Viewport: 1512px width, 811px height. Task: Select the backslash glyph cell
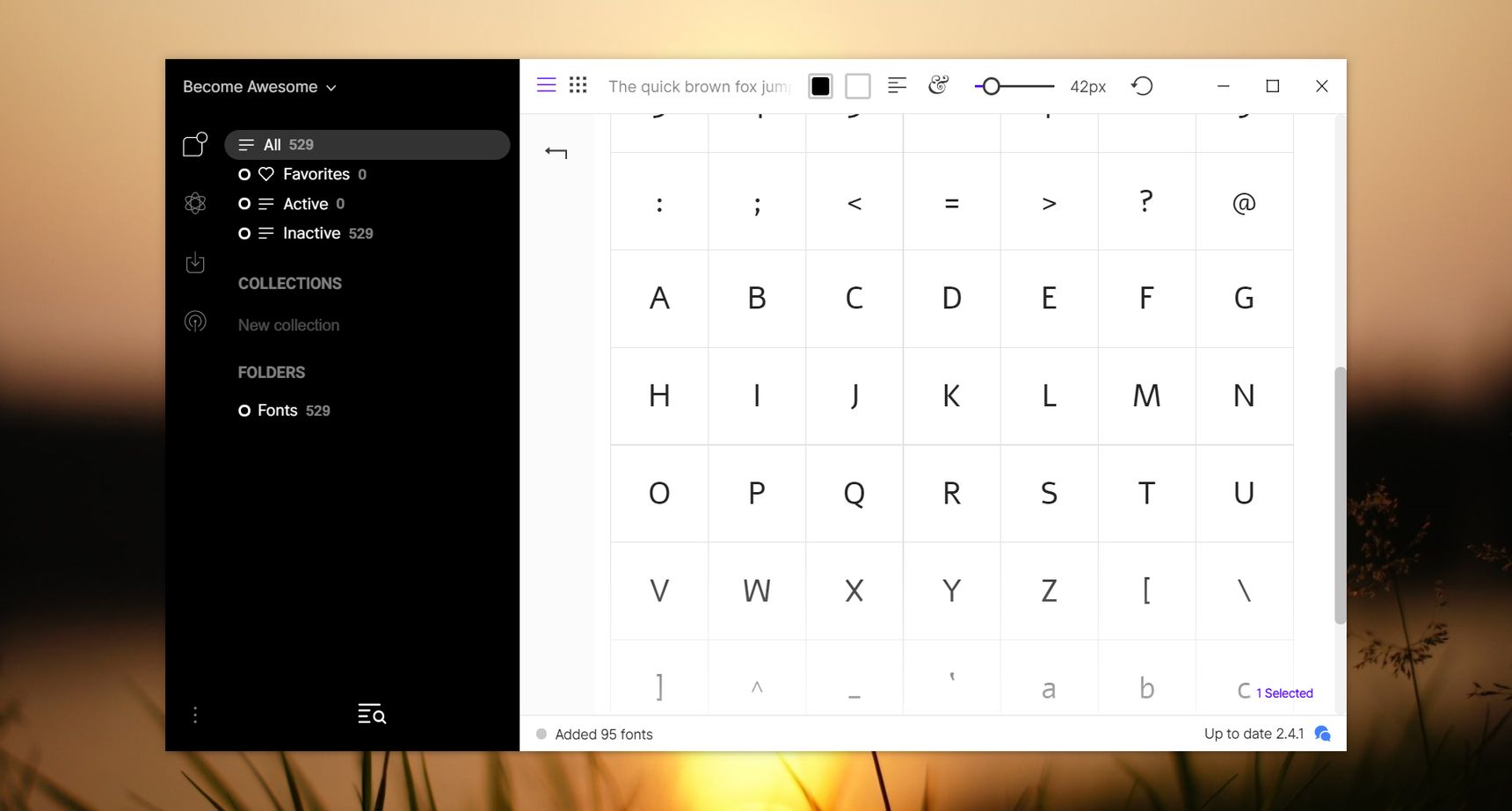pos(1244,591)
